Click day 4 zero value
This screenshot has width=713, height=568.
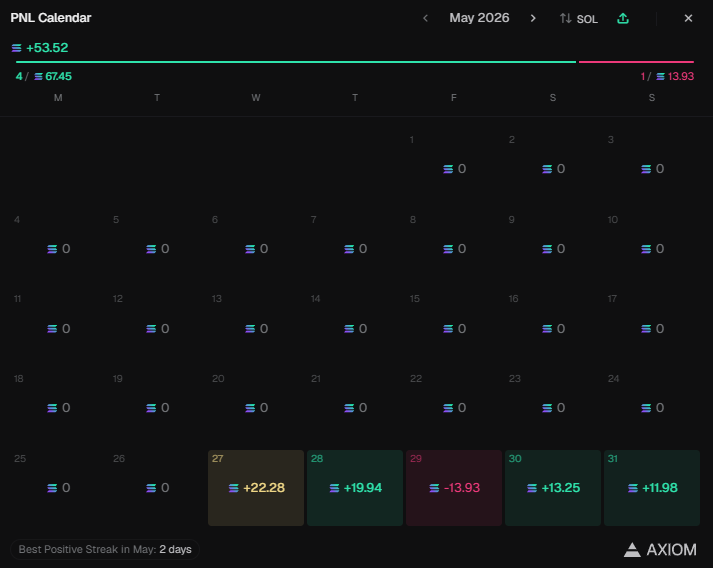pos(66,249)
